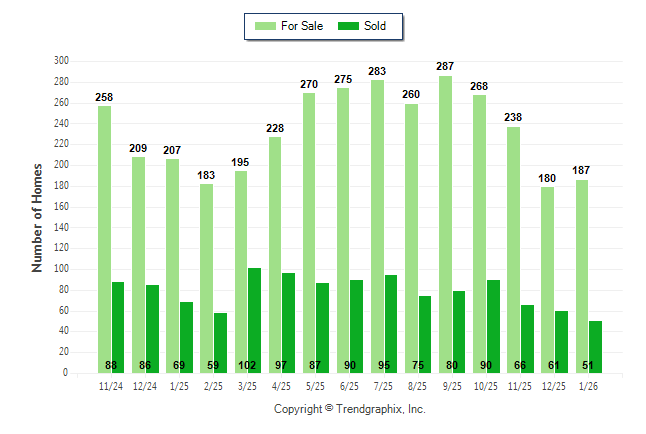Click the 1/26 Sold bar showing 51
This screenshot has height=434, width=646.
(x=596, y=346)
